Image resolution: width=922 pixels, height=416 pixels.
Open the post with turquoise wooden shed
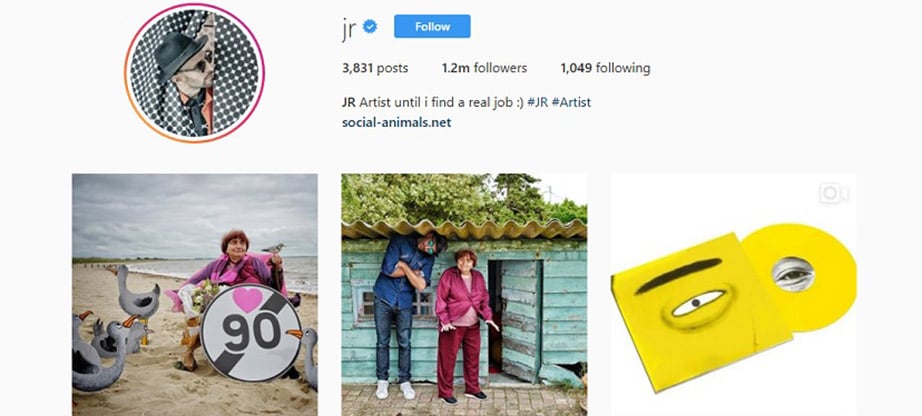point(464,294)
